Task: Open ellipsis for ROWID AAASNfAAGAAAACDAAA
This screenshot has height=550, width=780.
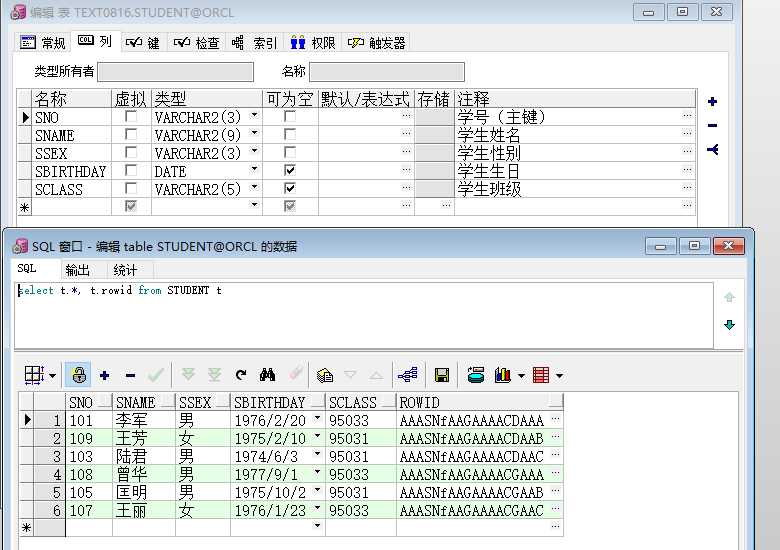Action: point(556,420)
